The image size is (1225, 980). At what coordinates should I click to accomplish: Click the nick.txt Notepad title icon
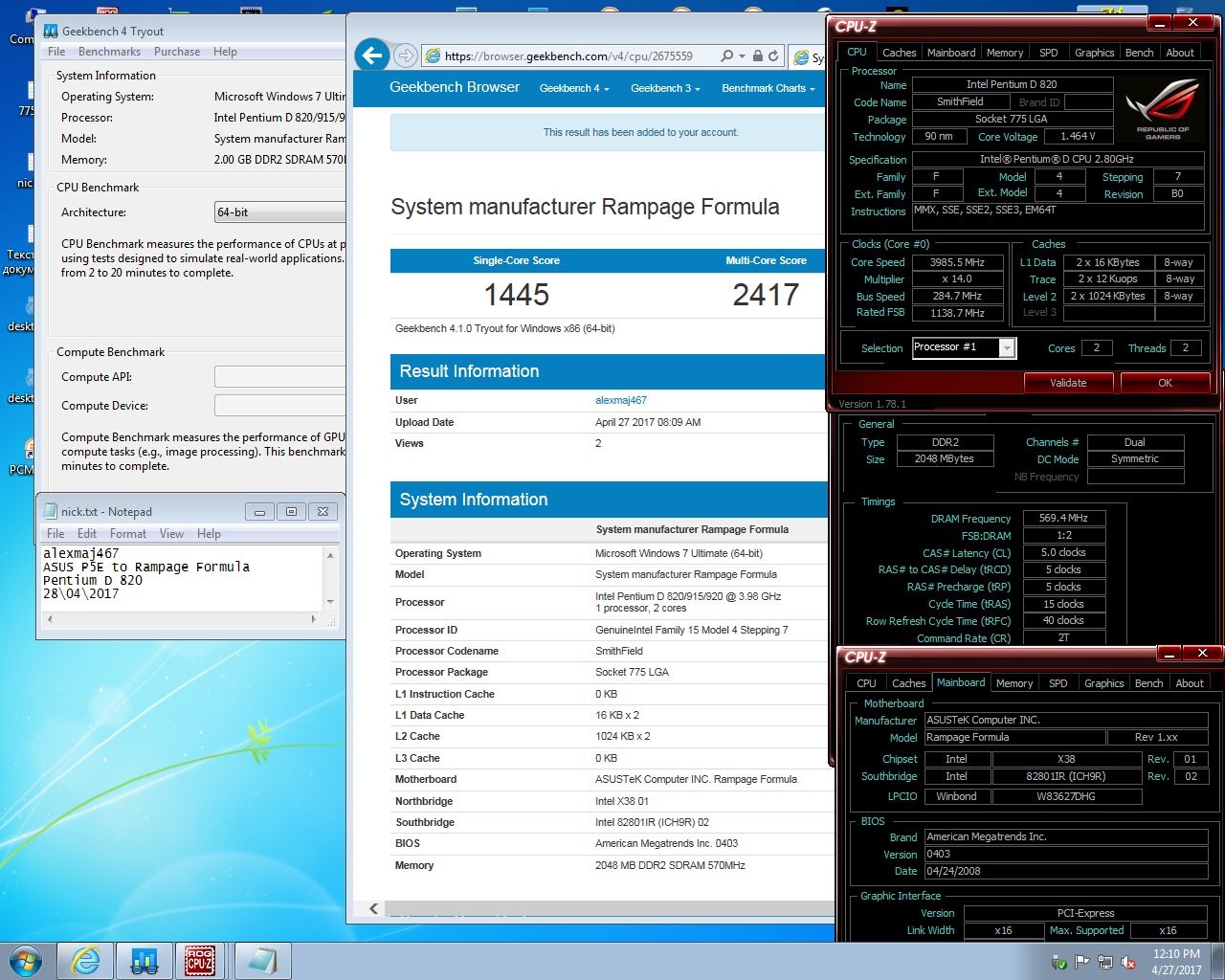(50, 511)
